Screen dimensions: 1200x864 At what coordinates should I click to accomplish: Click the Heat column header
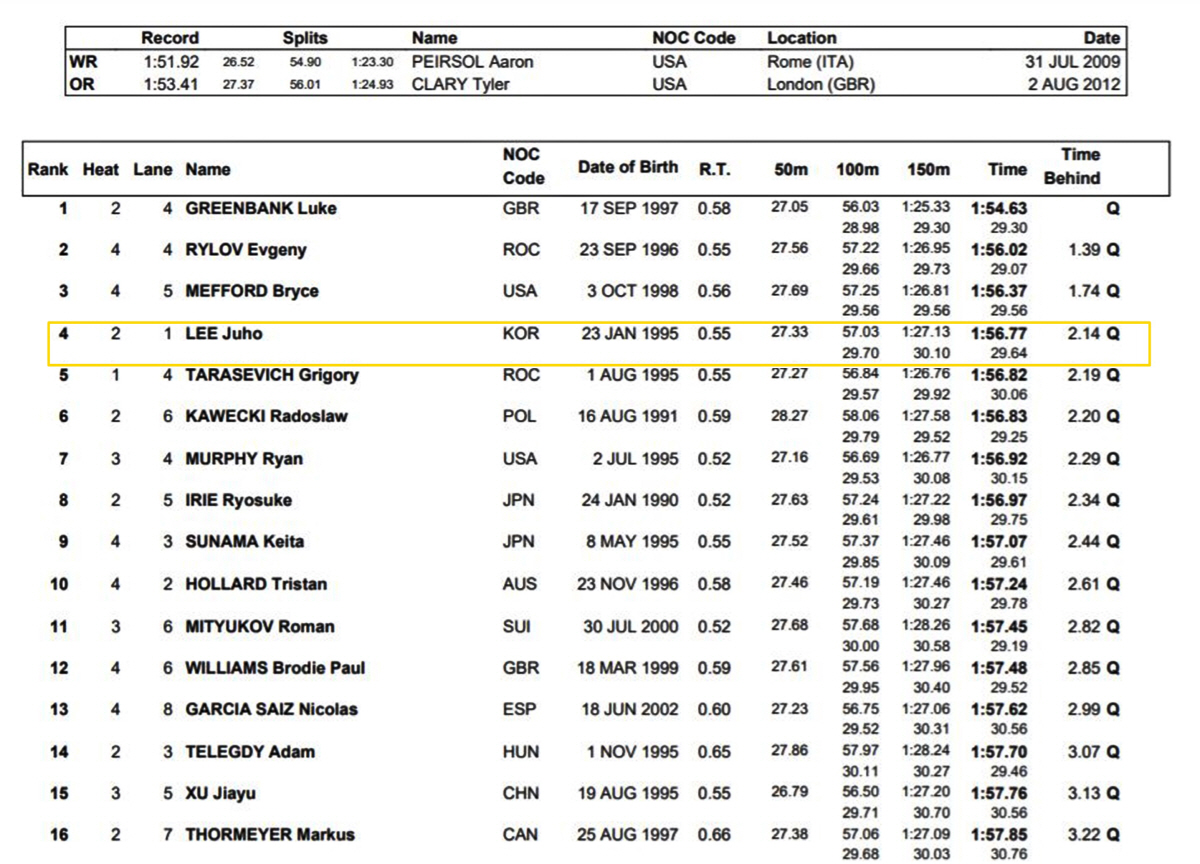click(x=101, y=170)
